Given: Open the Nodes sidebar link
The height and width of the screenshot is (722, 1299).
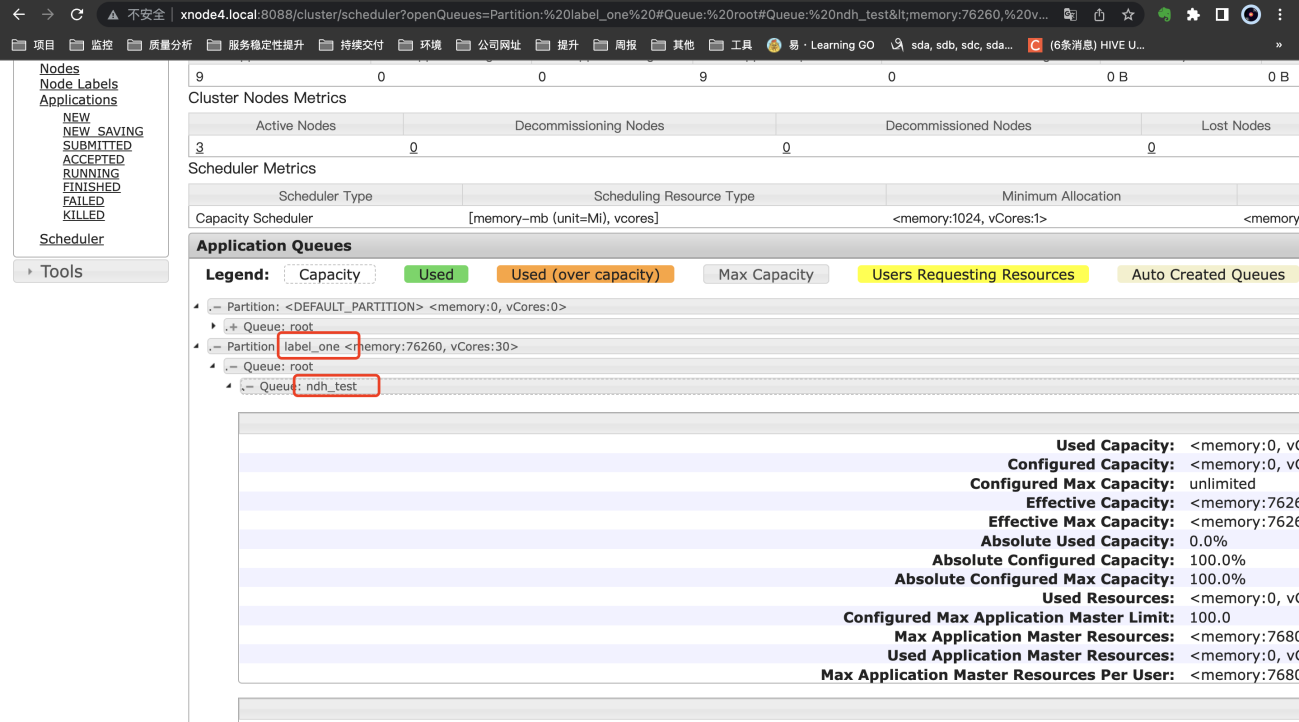Looking at the screenshot, I should tap(59, 68).
